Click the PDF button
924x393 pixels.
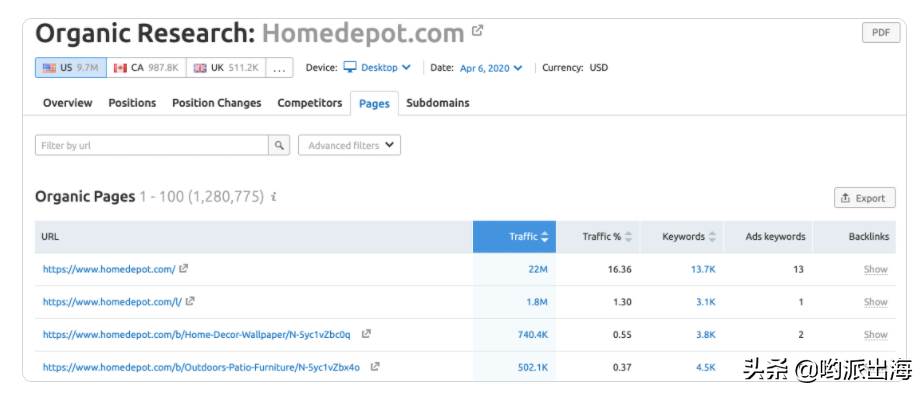(881, 33)
